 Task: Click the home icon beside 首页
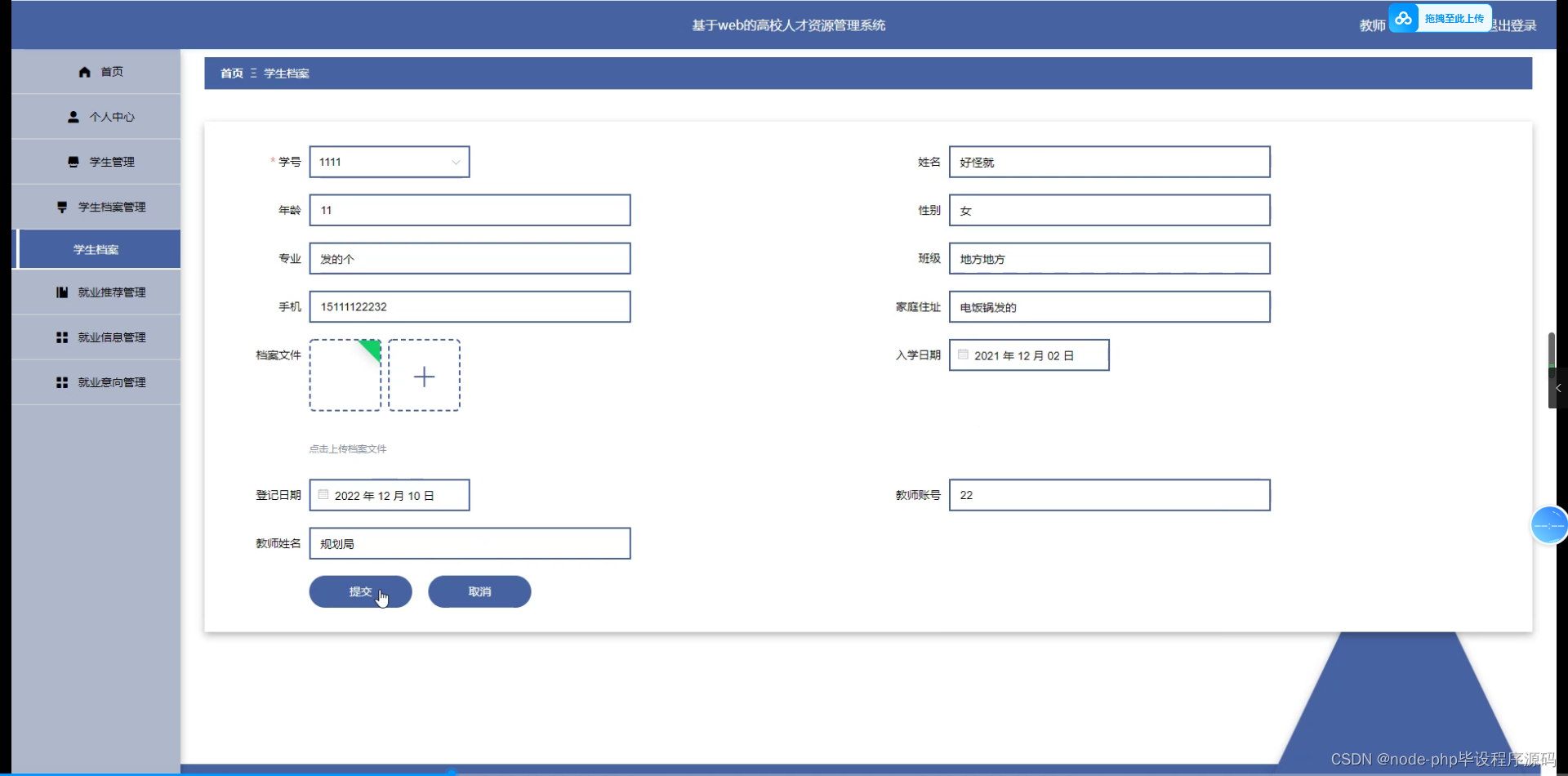(x=84, y=72)
